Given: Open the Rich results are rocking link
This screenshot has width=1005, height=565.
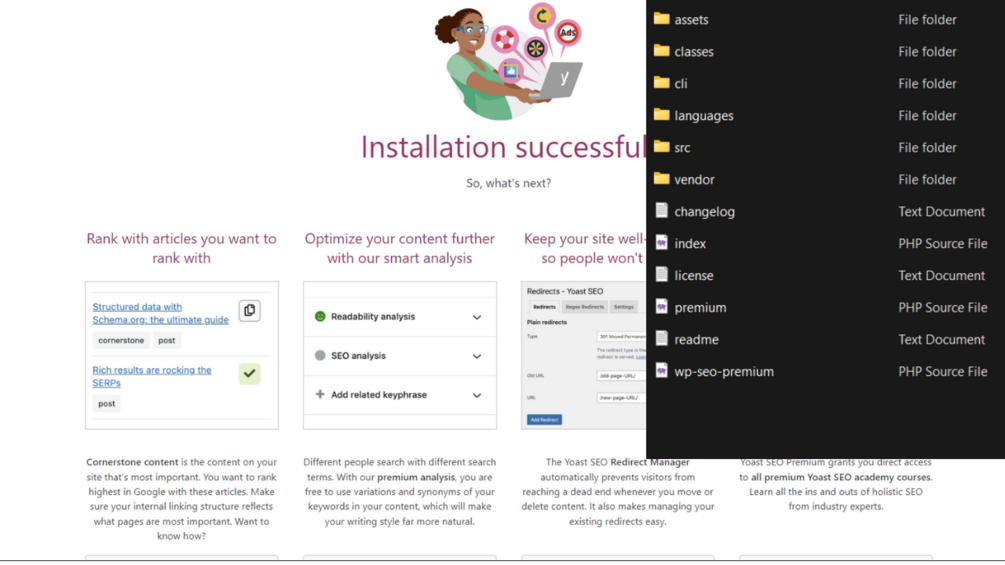Looking at the screenshot, I should tap(152, 377).
